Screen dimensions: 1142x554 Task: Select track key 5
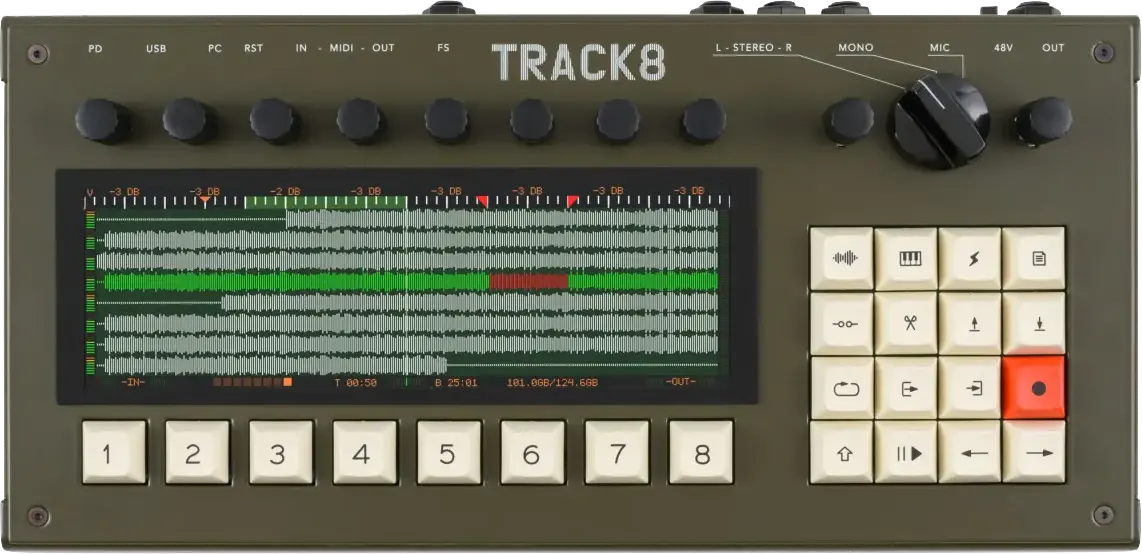tap(449, 452)
